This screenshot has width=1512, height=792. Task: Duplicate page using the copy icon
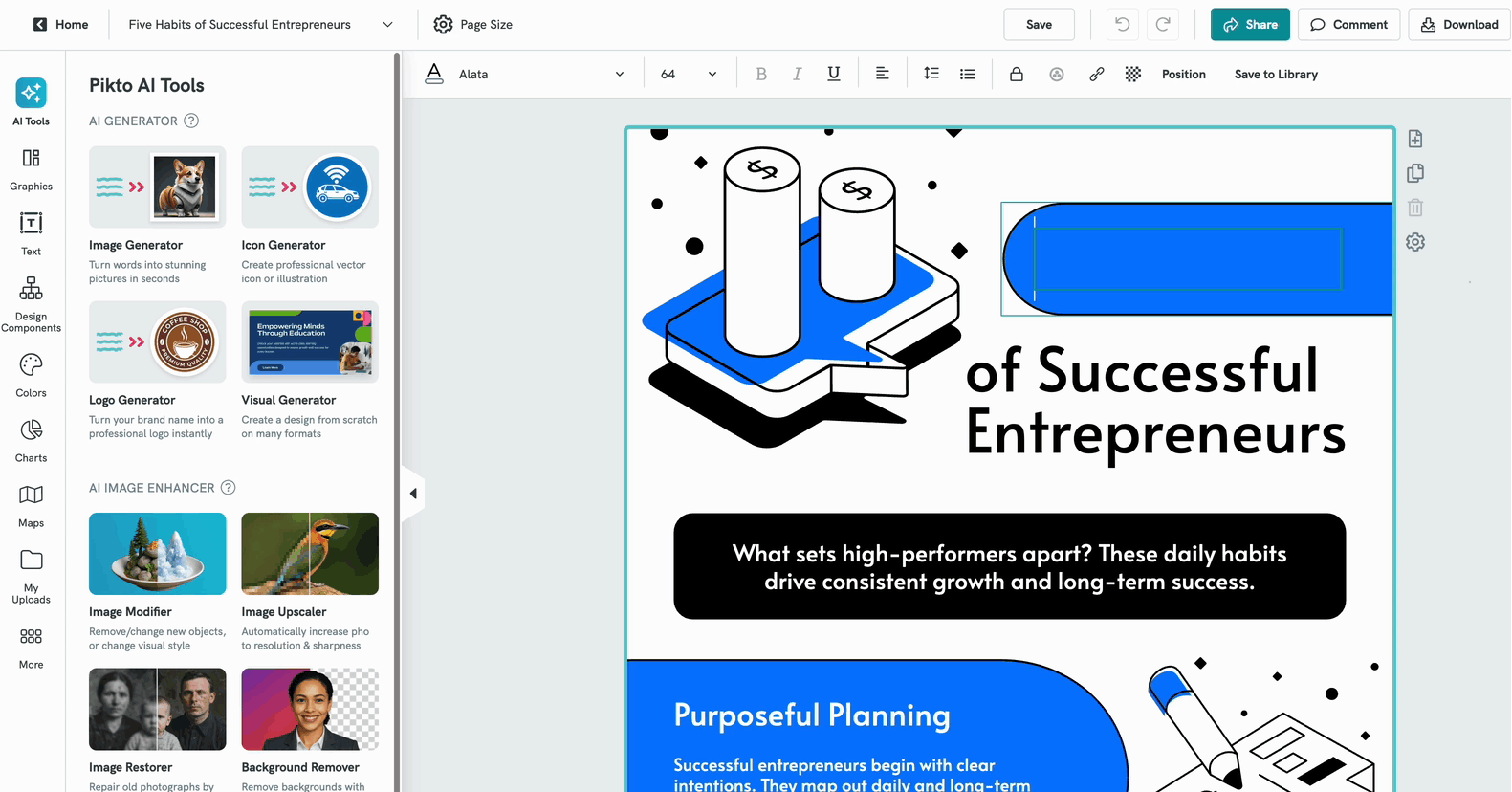point(1415,173)
